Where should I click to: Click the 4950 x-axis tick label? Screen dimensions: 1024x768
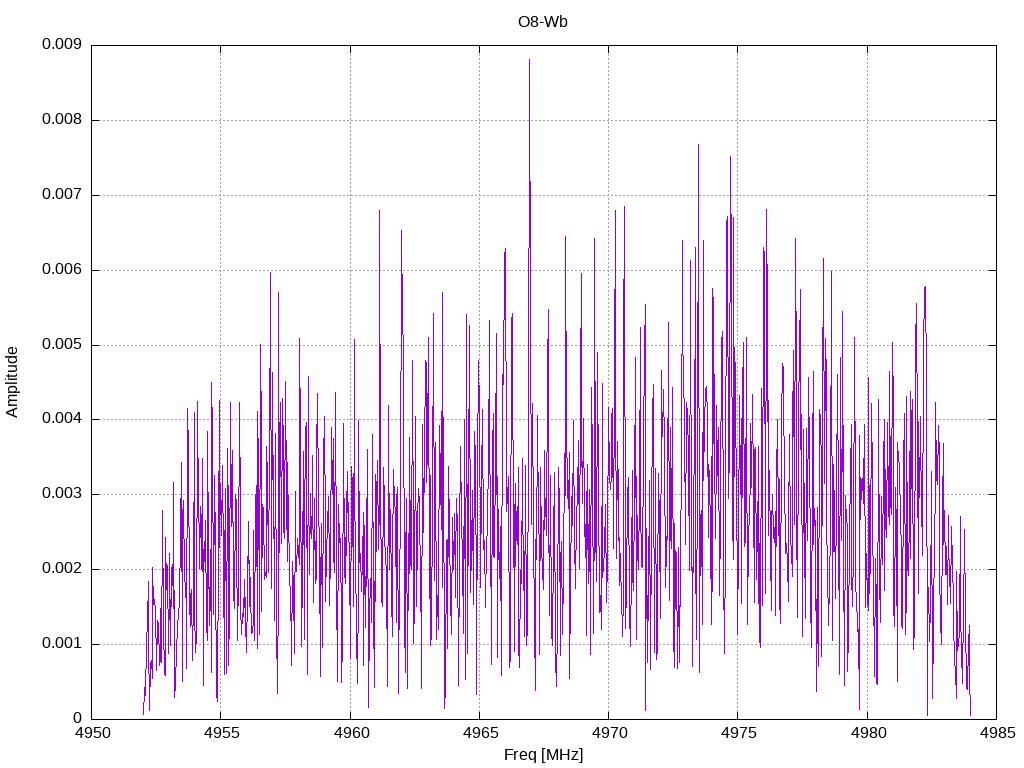point(92,733)
